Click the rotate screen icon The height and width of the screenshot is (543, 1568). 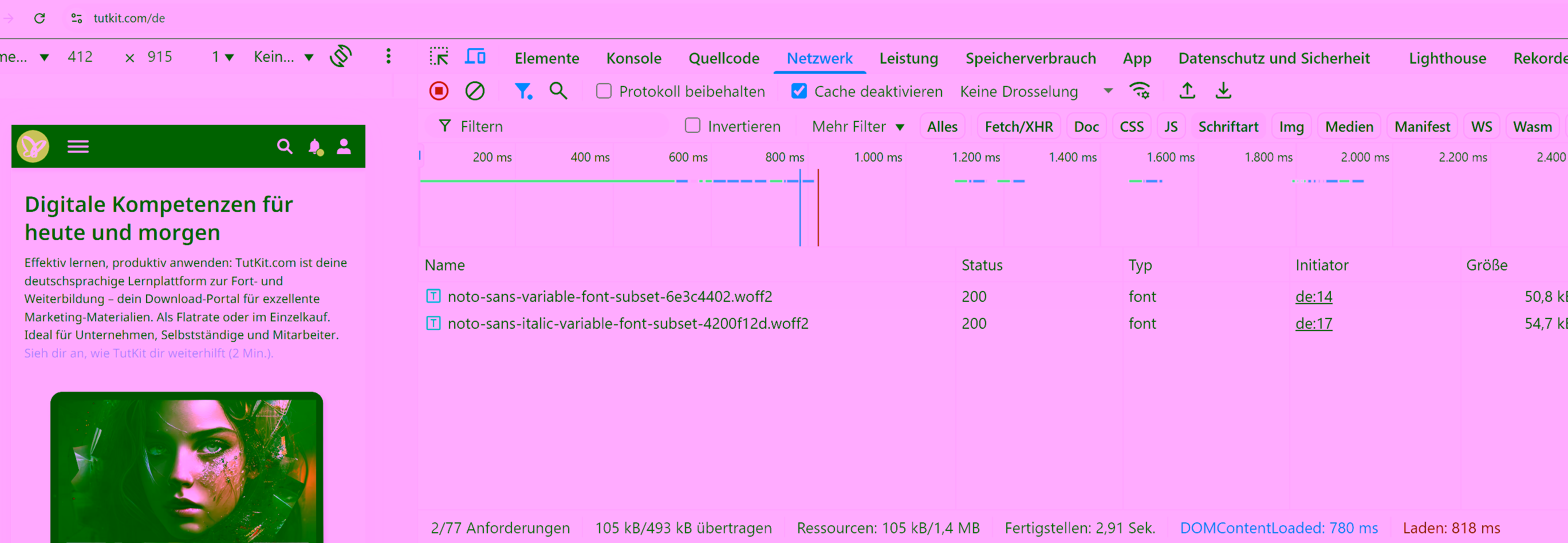click(341, 57)
